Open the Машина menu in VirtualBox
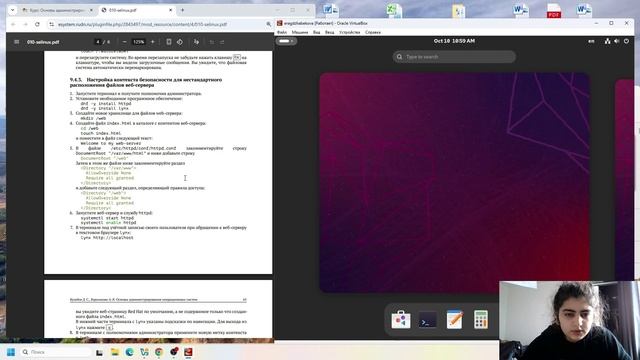 click(300, 32)
